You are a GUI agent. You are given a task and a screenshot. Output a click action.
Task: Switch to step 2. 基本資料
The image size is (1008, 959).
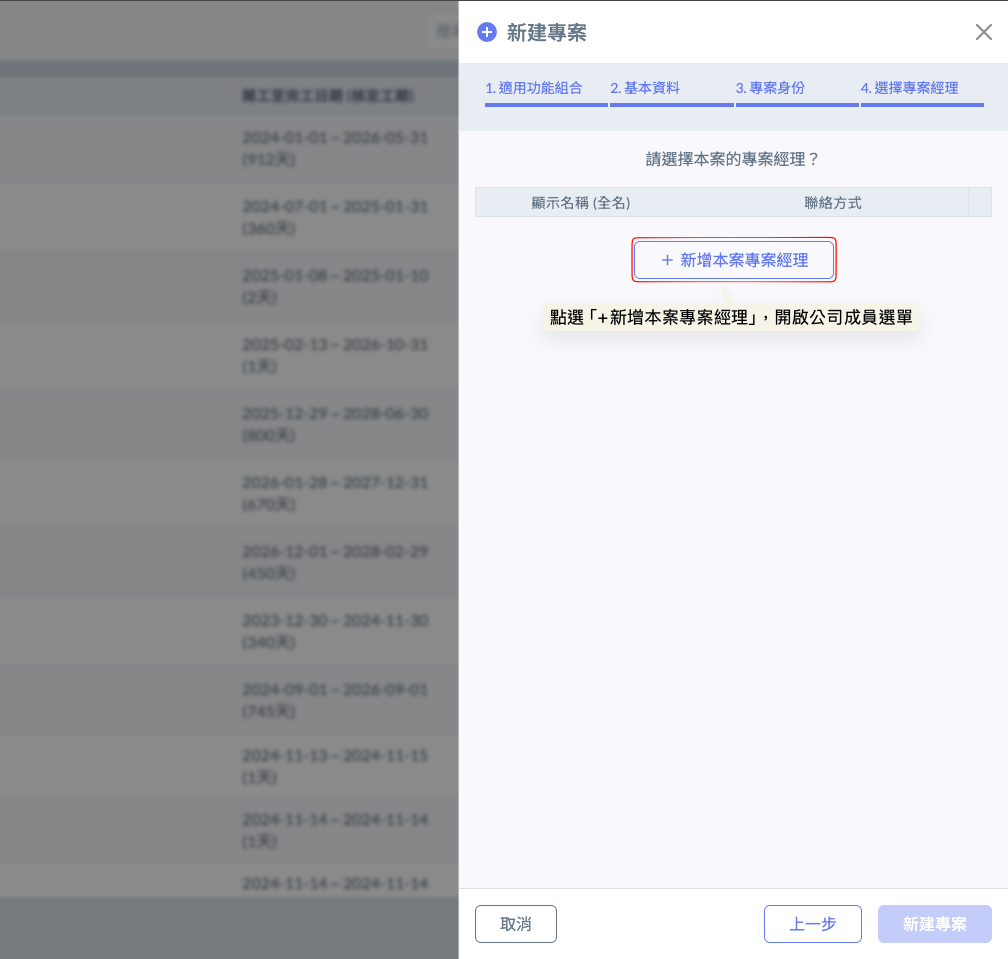click(x=645, y=88)
